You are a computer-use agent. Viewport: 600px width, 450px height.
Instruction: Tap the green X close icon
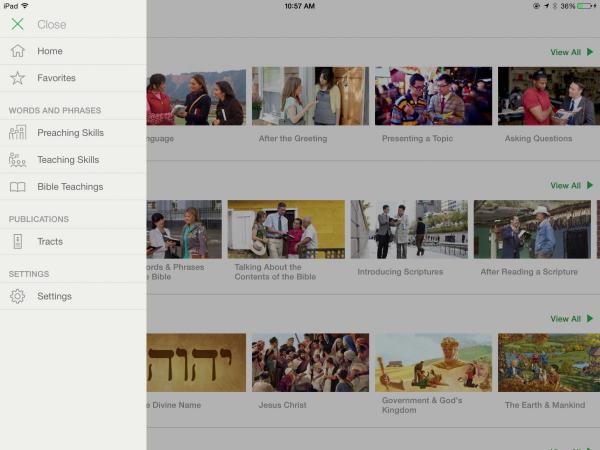click(x=17, y=24)
